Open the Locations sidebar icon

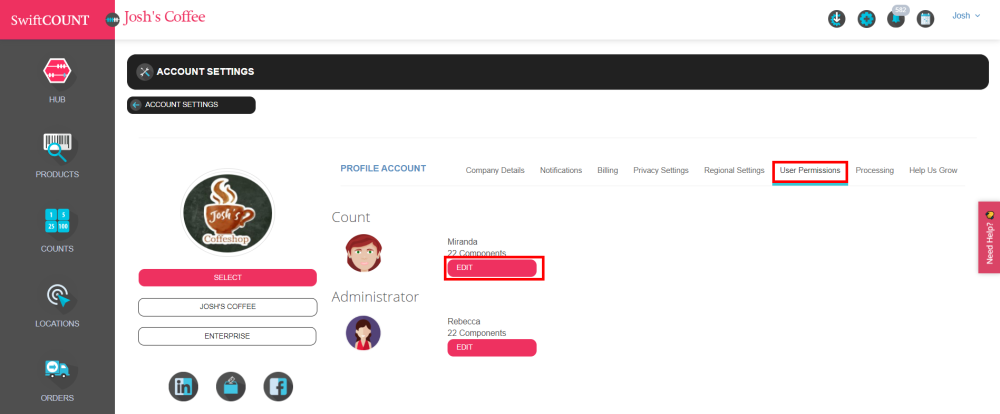click(x=57, y=296)
